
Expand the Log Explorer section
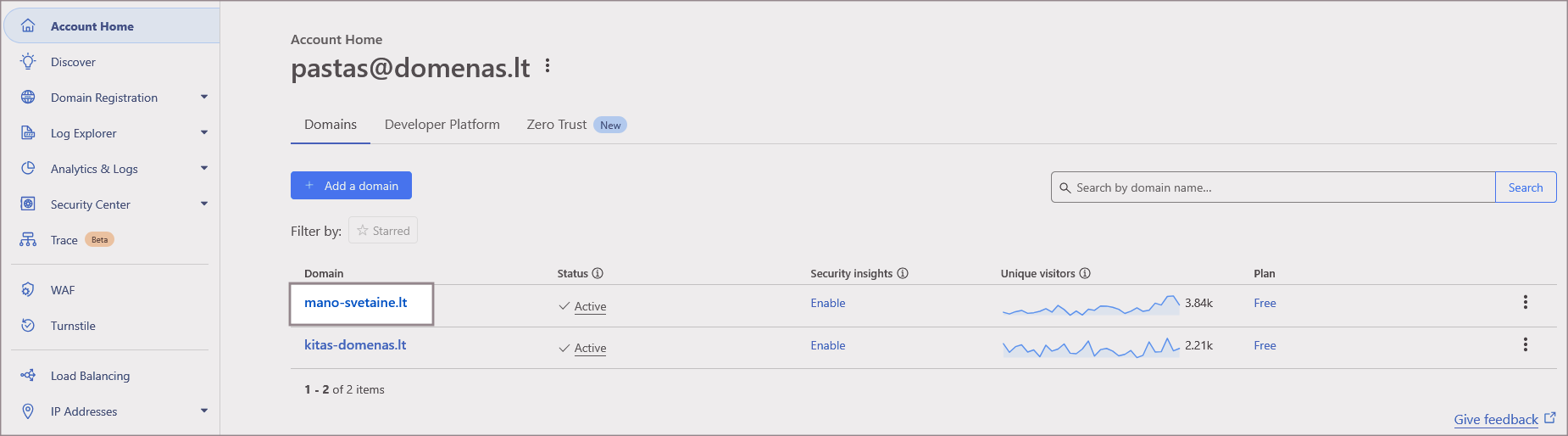203,133
